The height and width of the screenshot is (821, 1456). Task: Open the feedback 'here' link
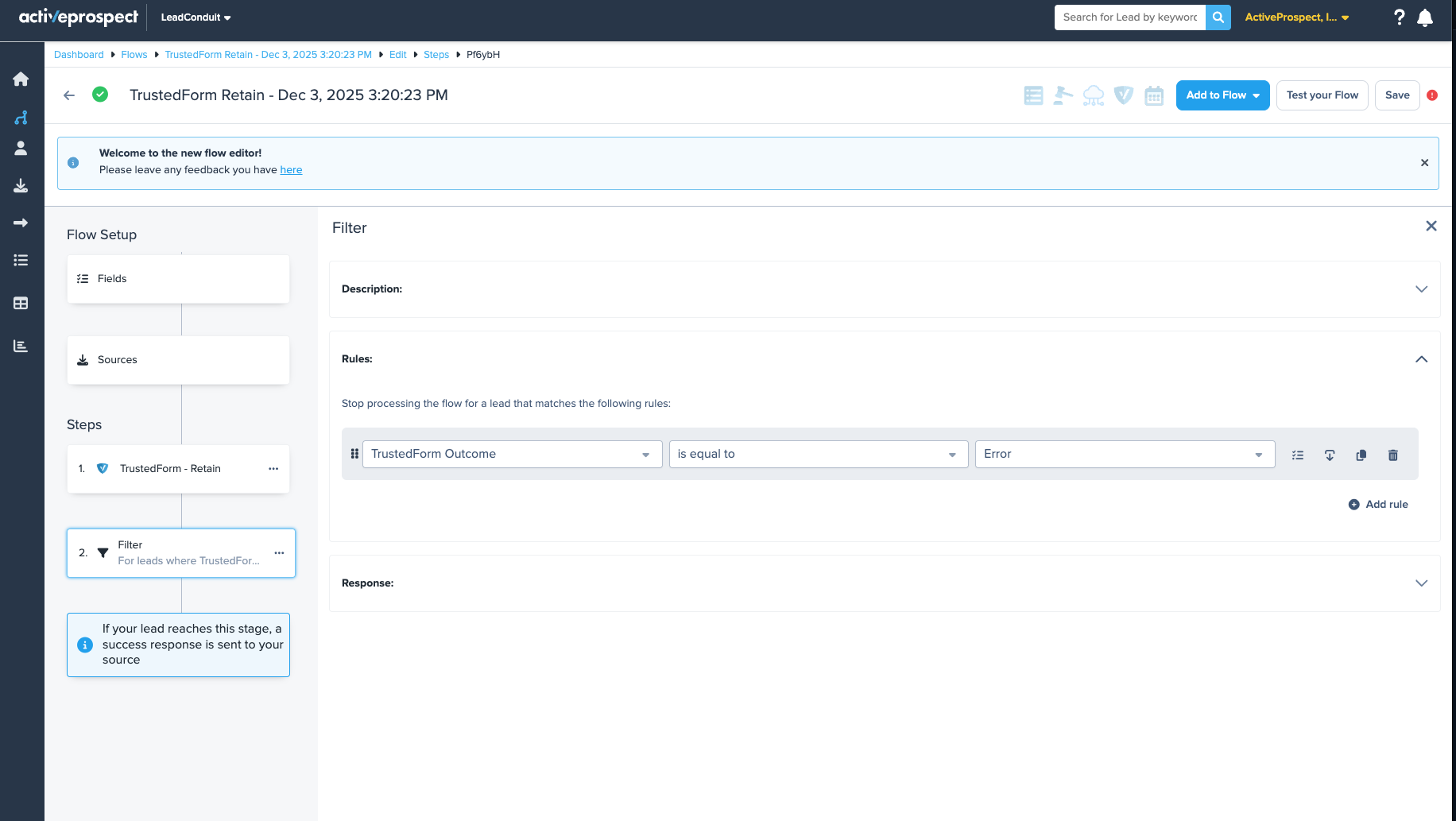click(x=291, y=170)
